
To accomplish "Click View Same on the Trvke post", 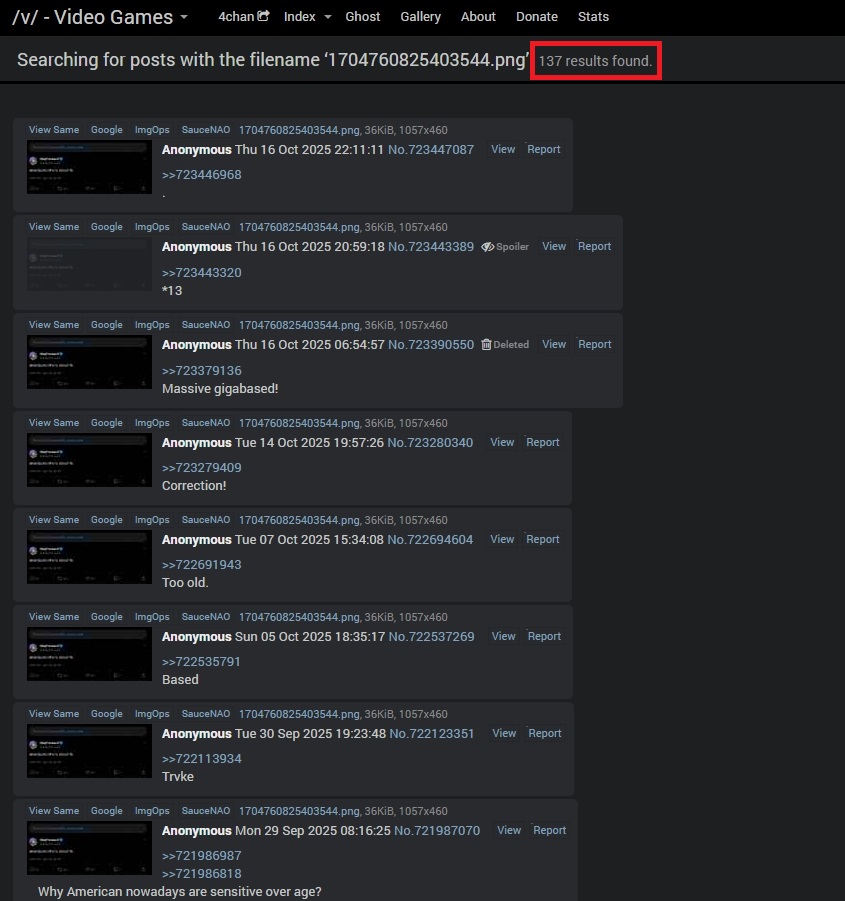I will 54,714.
